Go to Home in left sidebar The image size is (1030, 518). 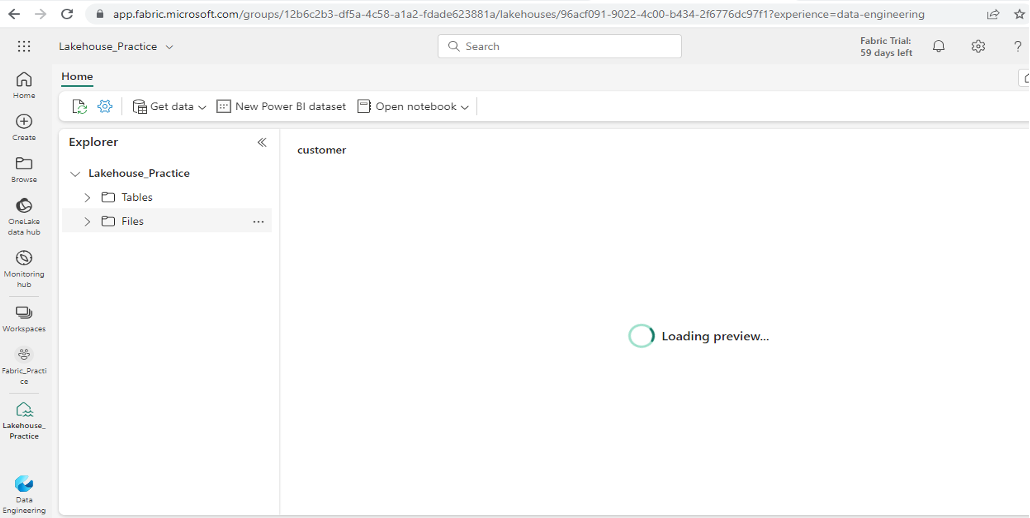(24, 85)
